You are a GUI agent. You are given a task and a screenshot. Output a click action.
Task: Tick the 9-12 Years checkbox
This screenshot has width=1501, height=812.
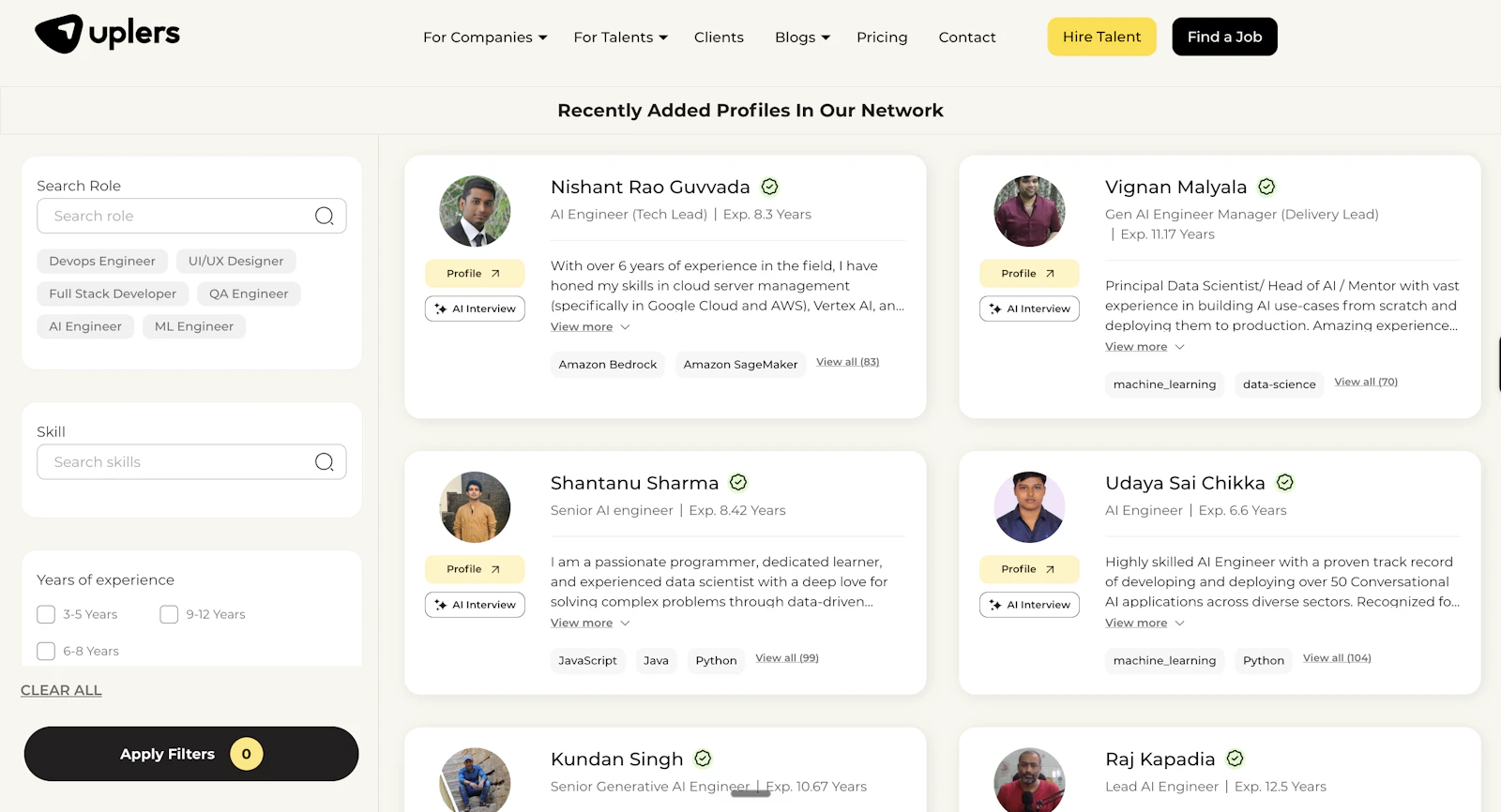point(169,614)
